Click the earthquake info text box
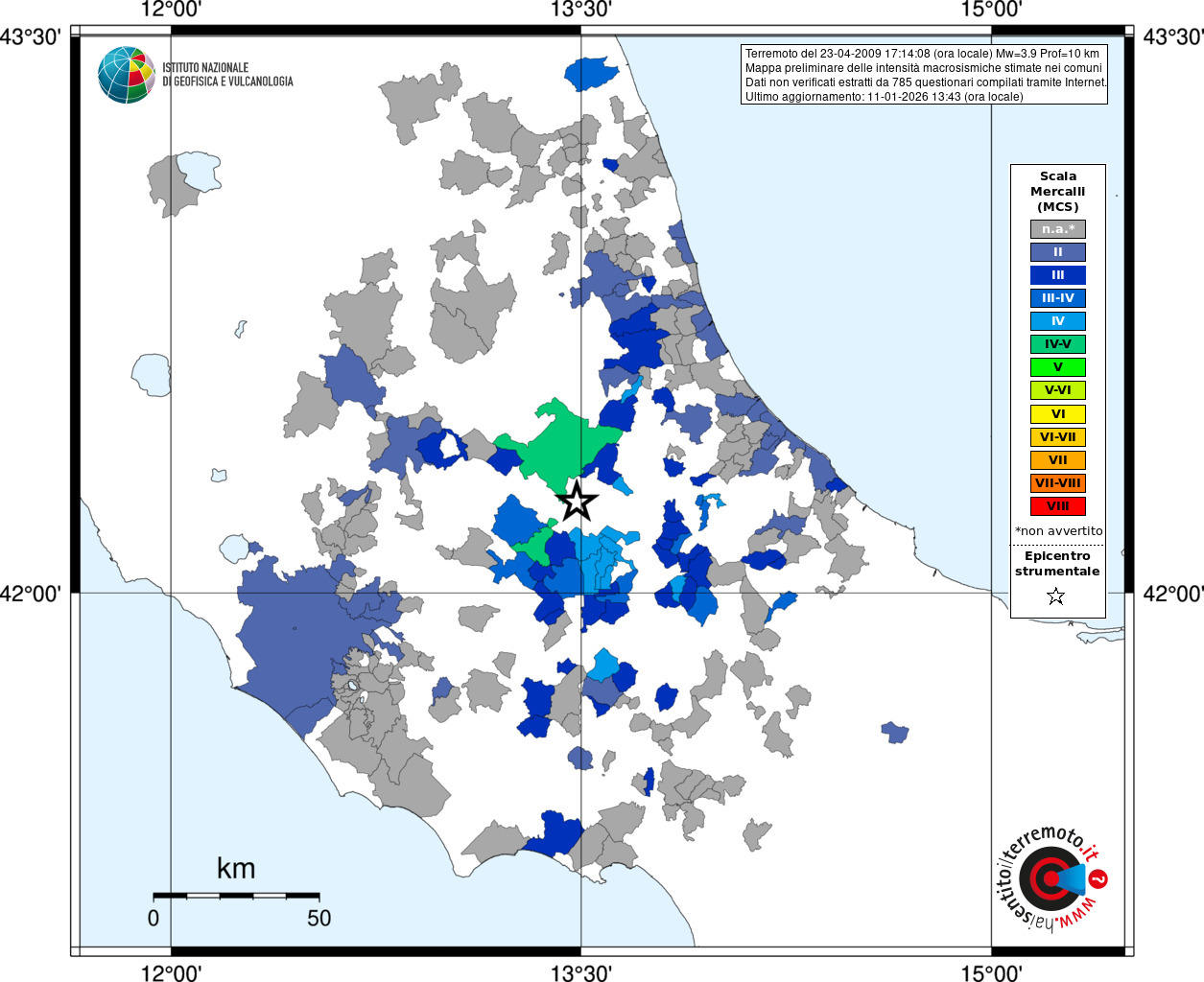 (925, 75)
